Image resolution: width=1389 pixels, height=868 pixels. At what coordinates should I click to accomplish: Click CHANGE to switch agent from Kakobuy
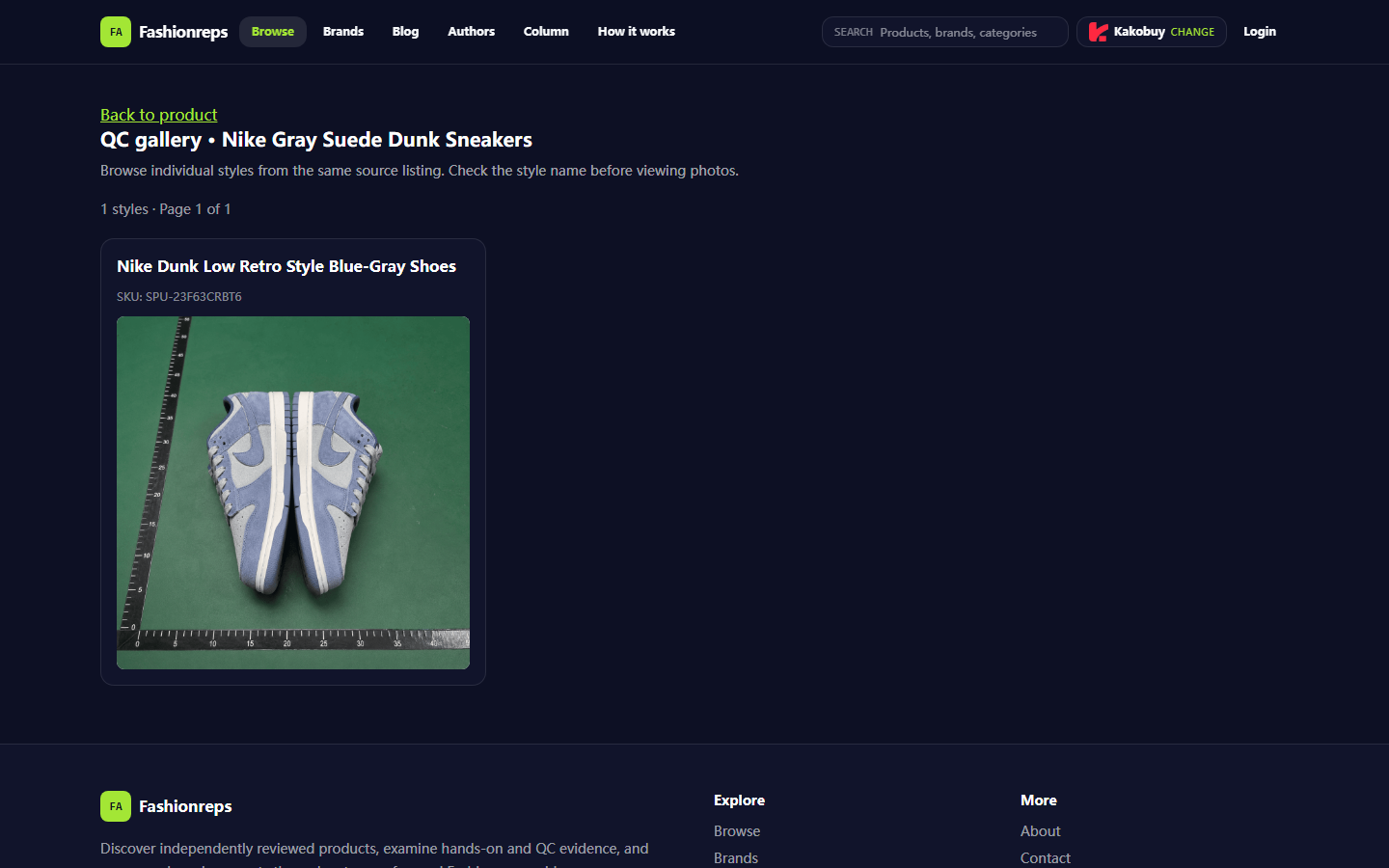click(1192, 32)
